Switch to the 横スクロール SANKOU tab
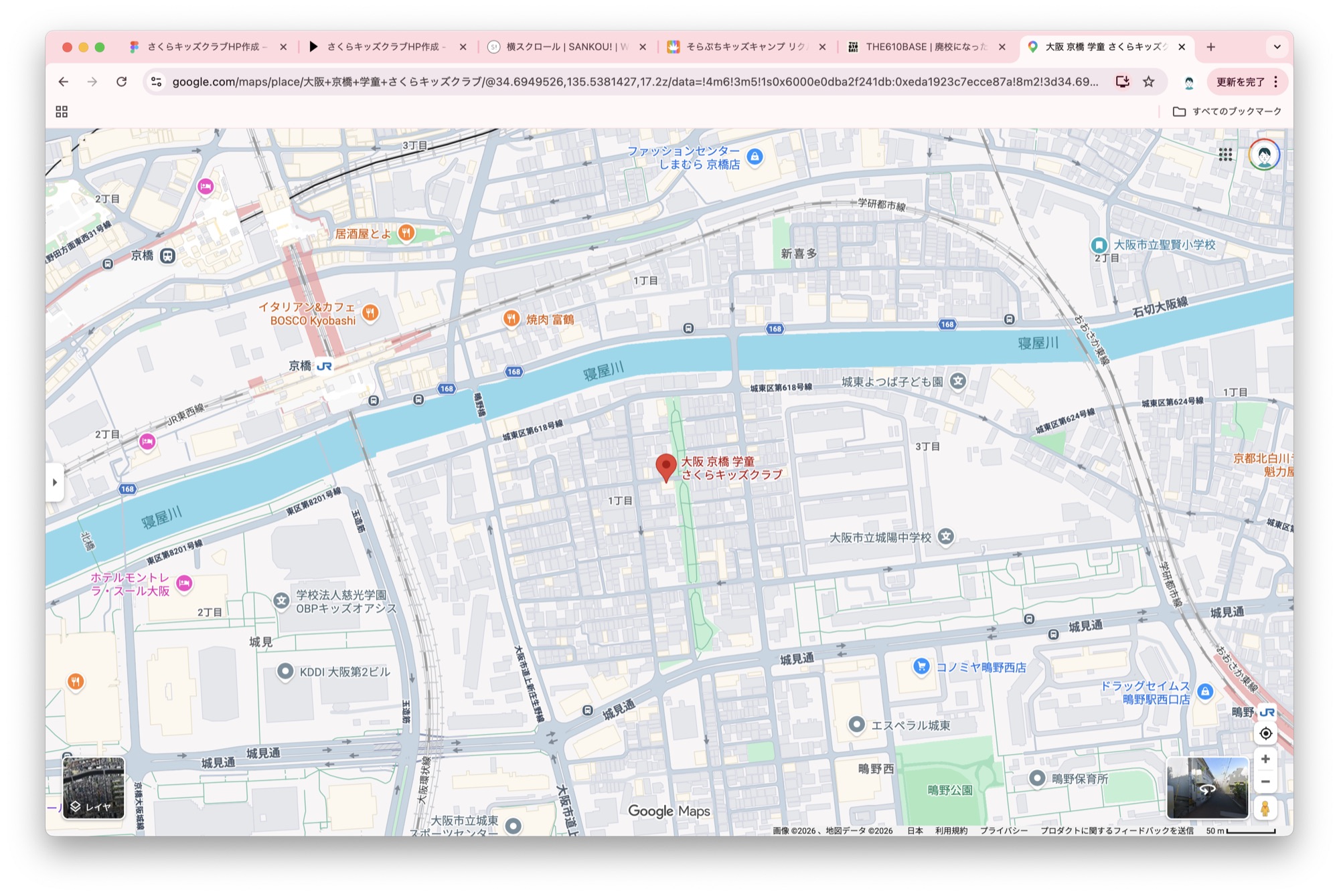1339x896 pixels. pyautogui.click(x=568, y=47)
